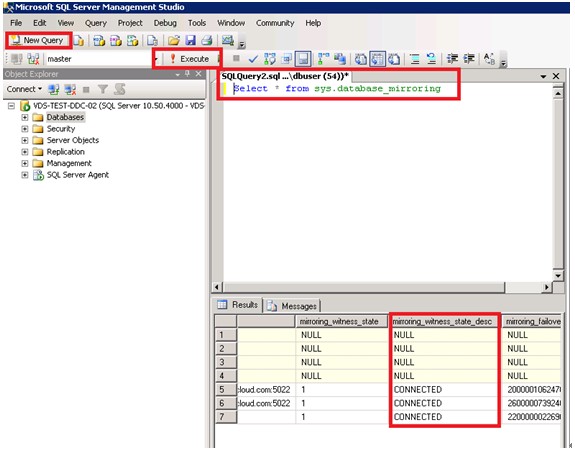Click Increase Indent icon
575x462 pixels.
[x=469, y=59]
